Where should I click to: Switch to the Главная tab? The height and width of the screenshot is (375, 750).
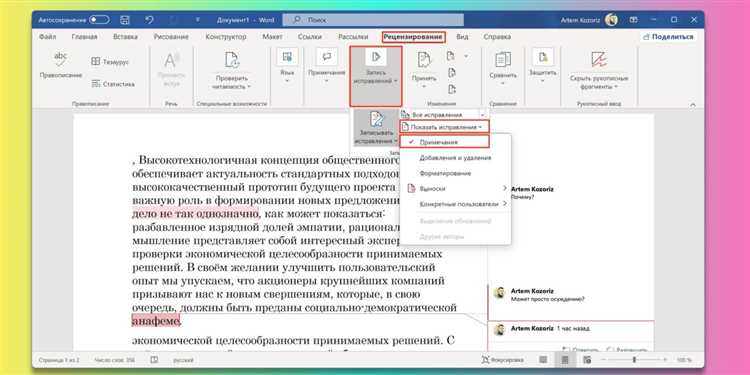pyautogui.click(x=84, y=37)
